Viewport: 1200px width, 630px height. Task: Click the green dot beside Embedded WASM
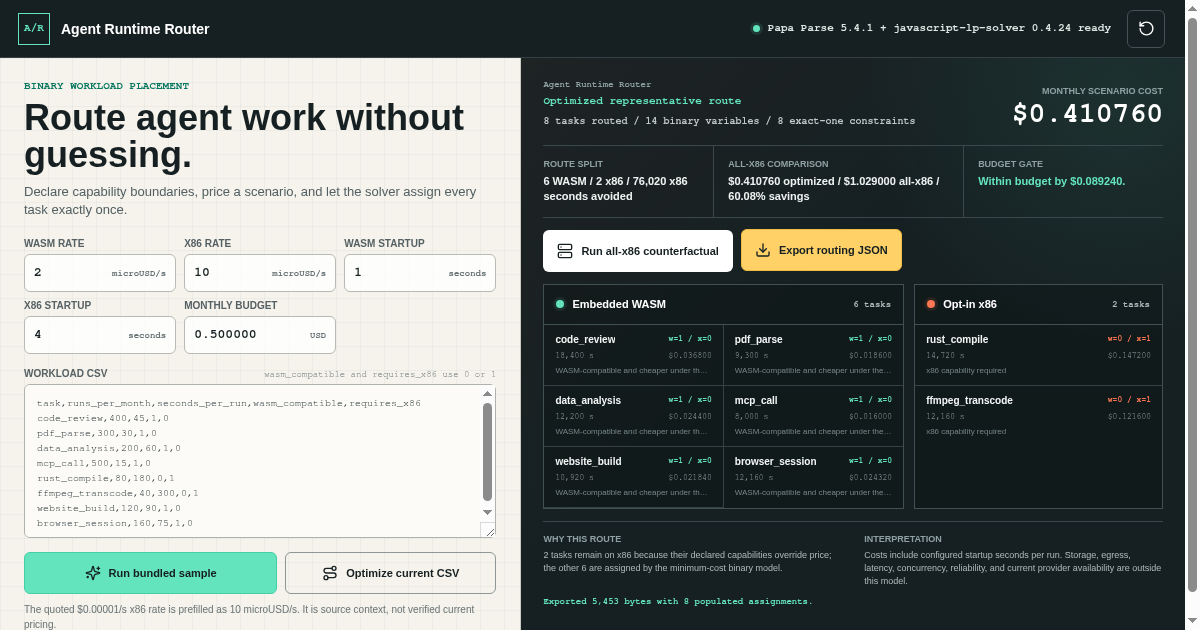click(560, 304)
